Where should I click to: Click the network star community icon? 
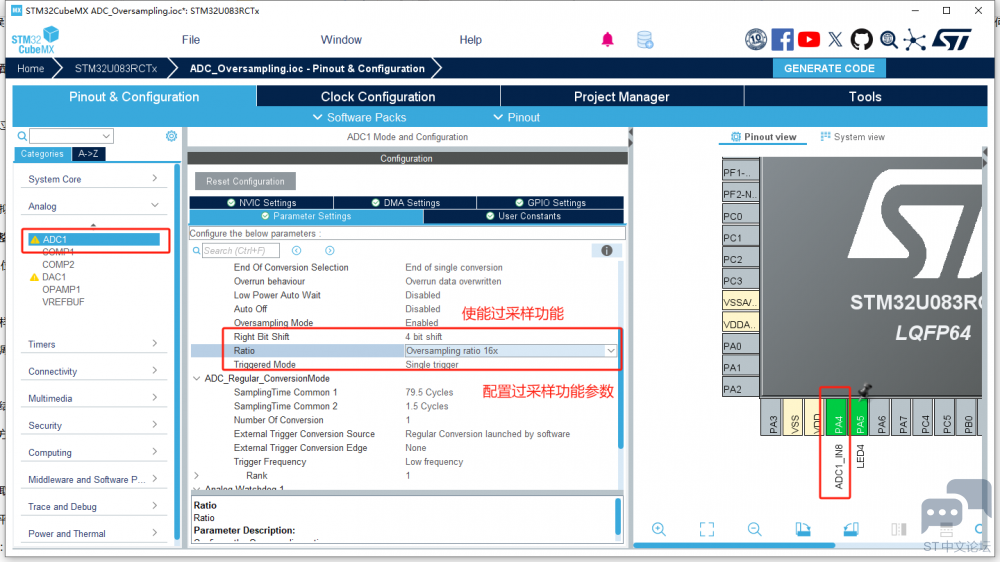point(915,40)
